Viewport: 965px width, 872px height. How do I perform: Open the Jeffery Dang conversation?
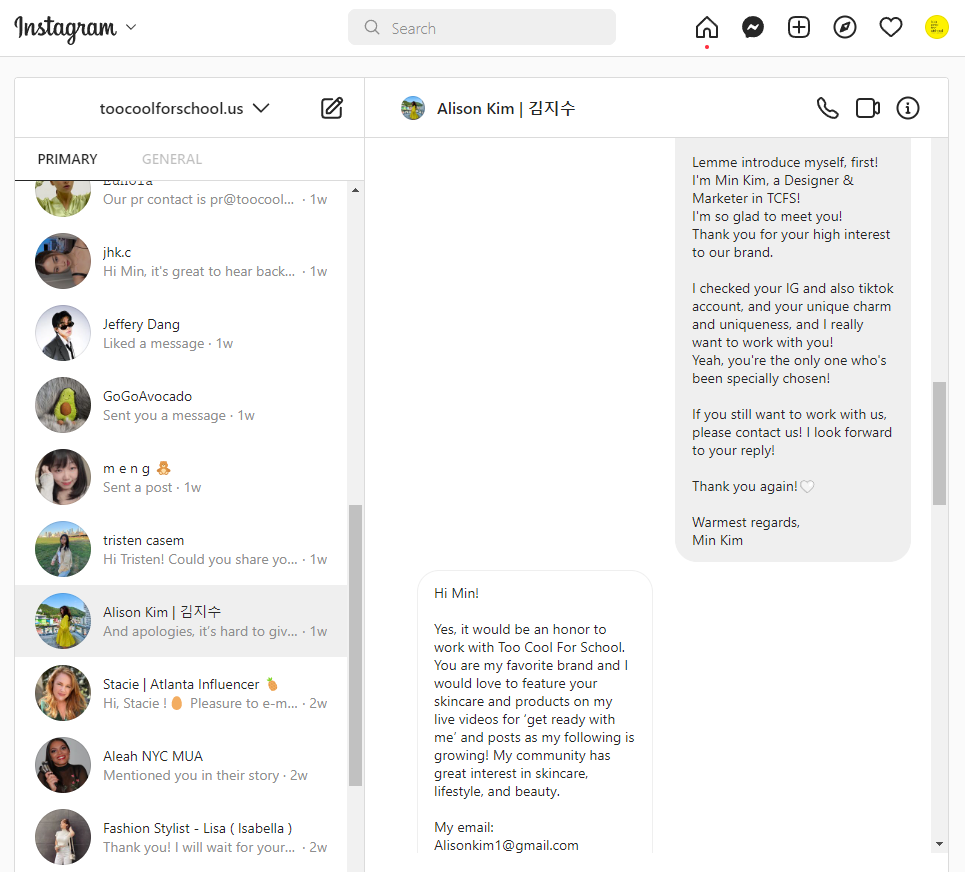[x=182, y=333]
